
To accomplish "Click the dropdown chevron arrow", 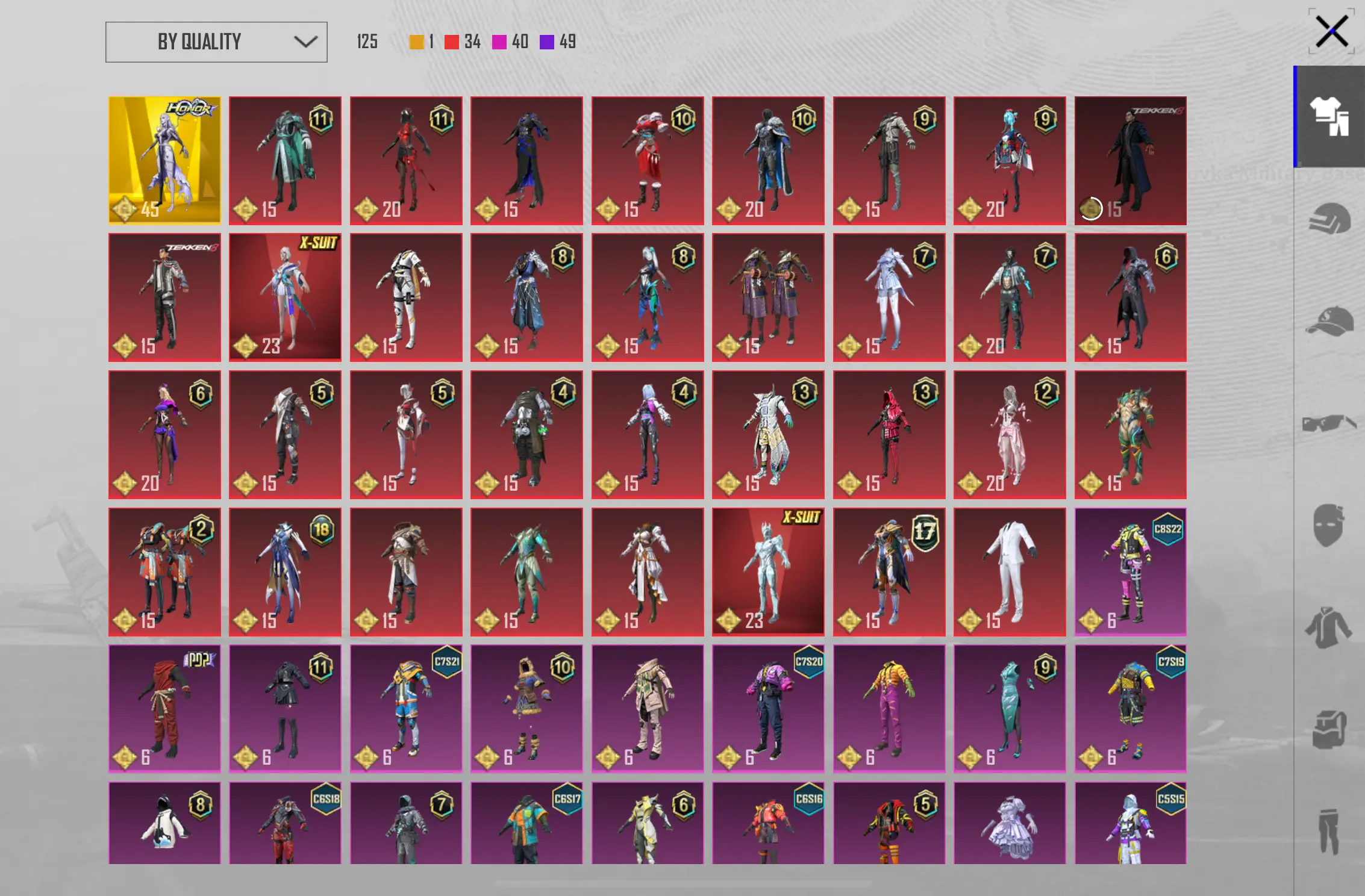I will [x=305, y=42].
